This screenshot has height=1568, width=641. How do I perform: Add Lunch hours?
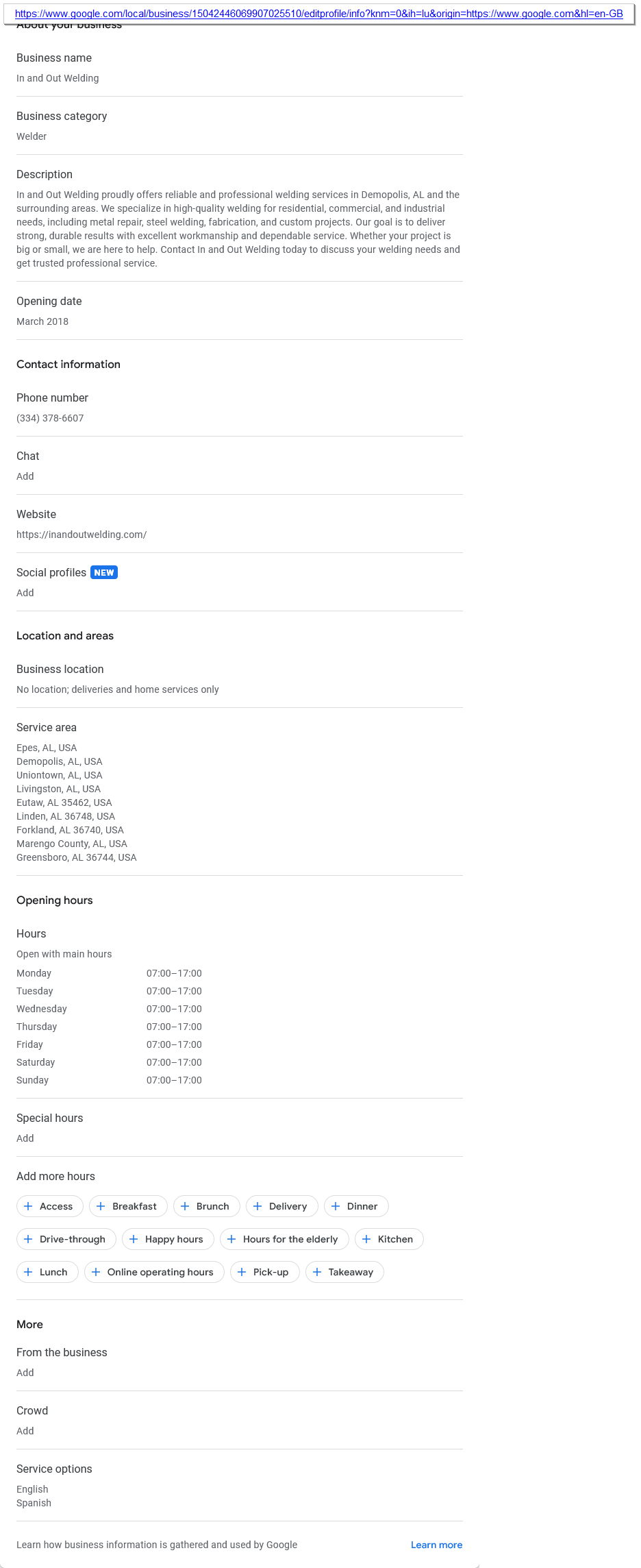click(47, 1272)
